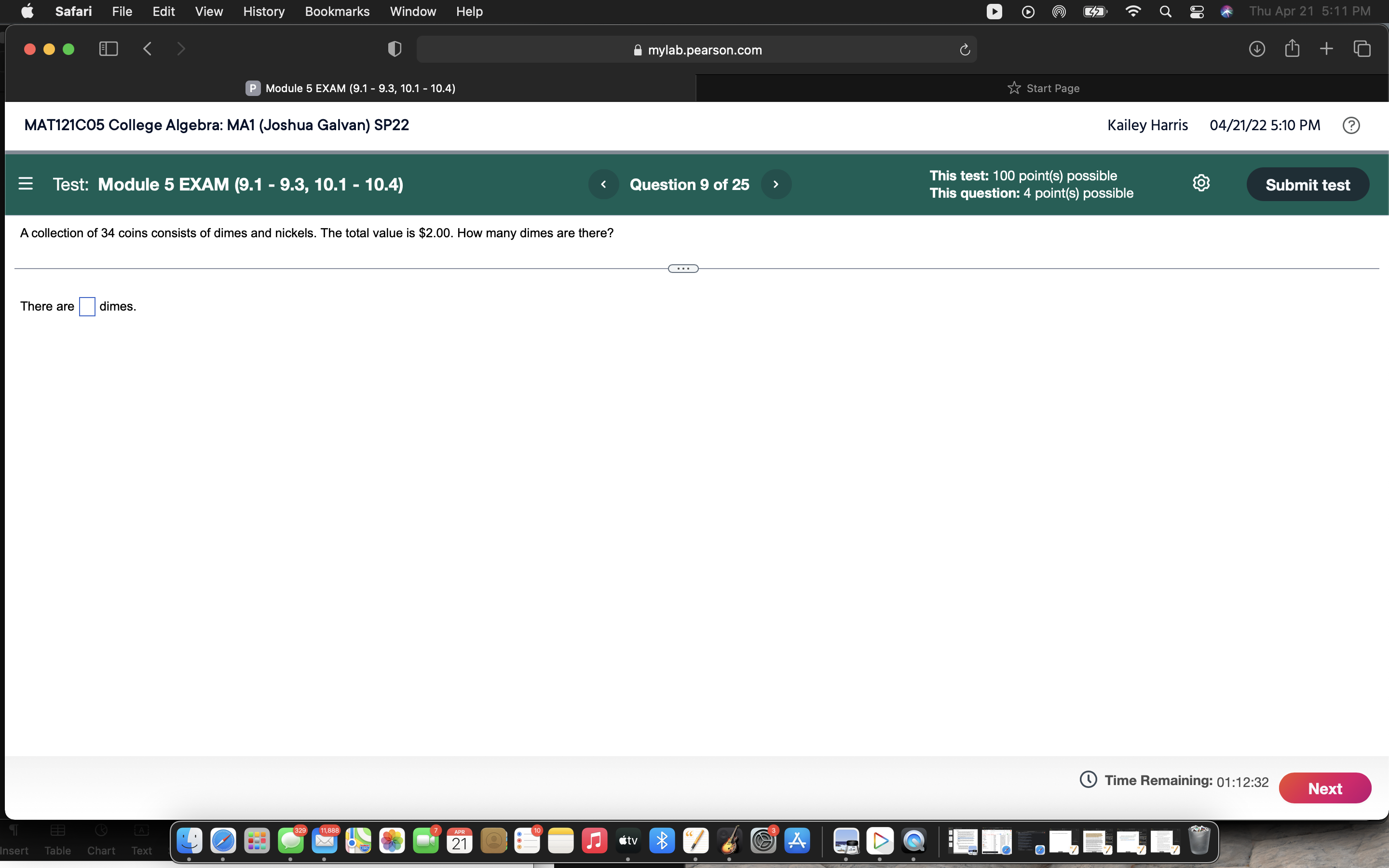Advance with the next question chevron
The image size is (1389, 868).
pos(776,184)
